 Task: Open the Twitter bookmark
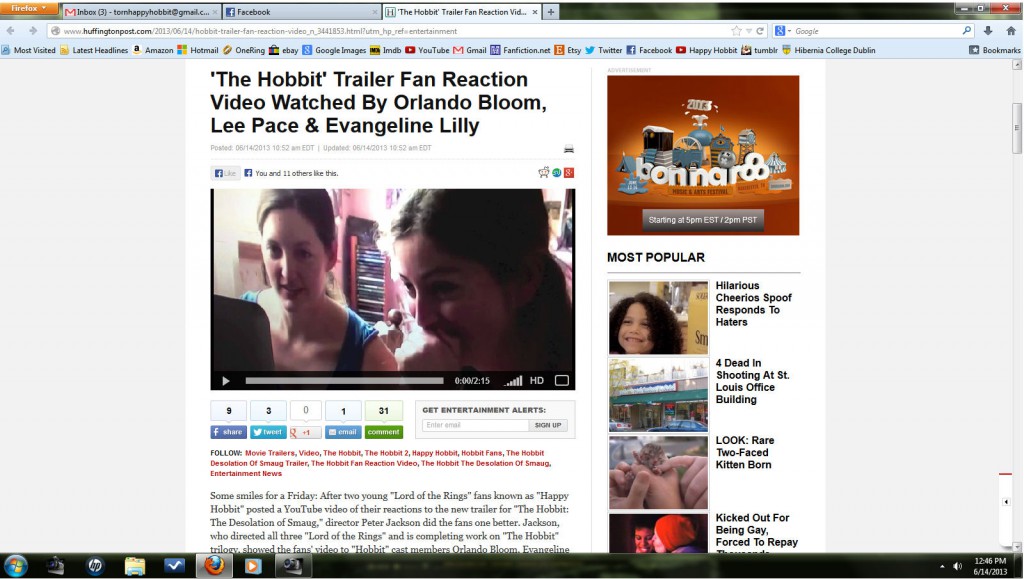click(604, 50)
